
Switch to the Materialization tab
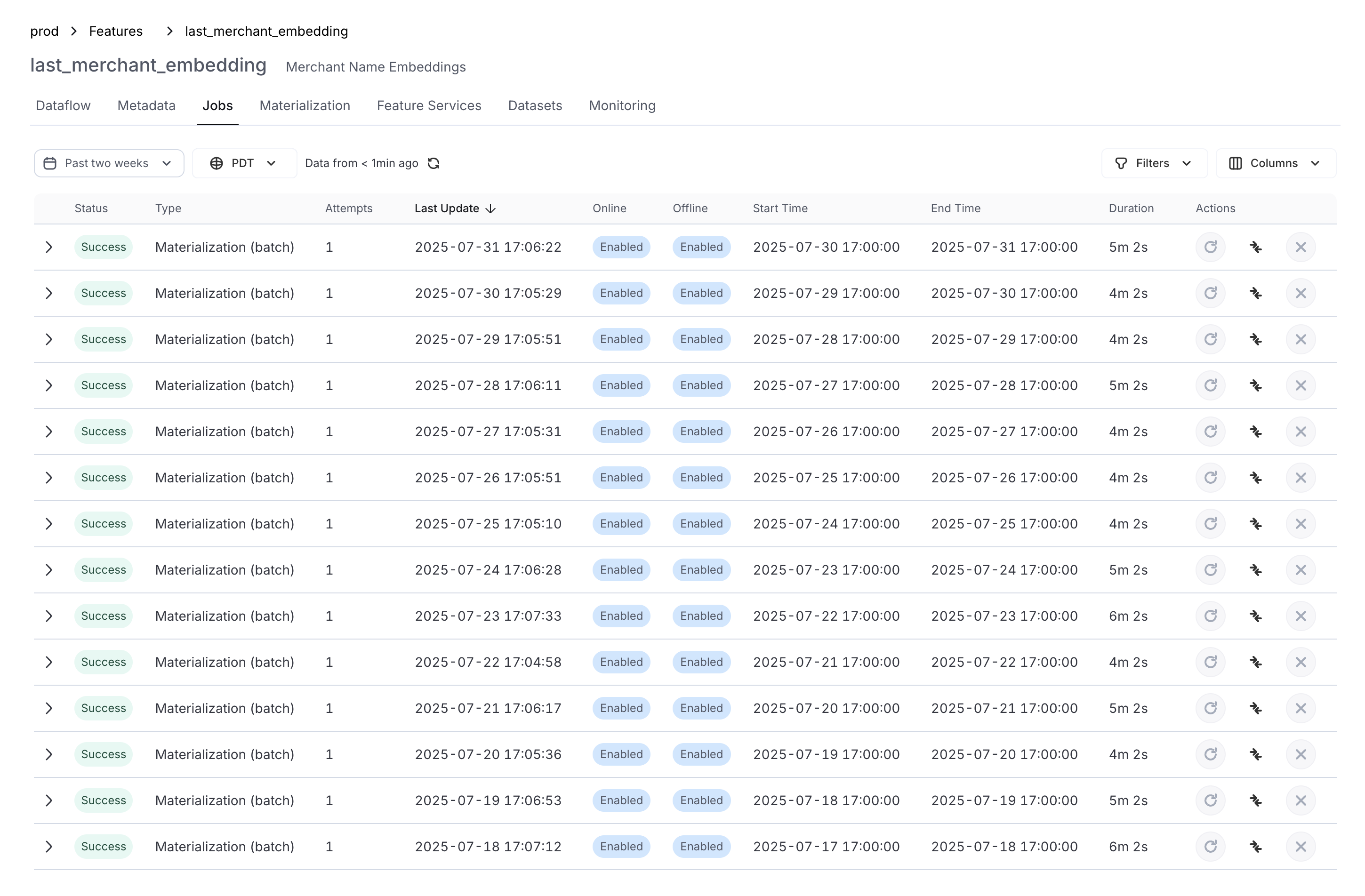[305, 105]
